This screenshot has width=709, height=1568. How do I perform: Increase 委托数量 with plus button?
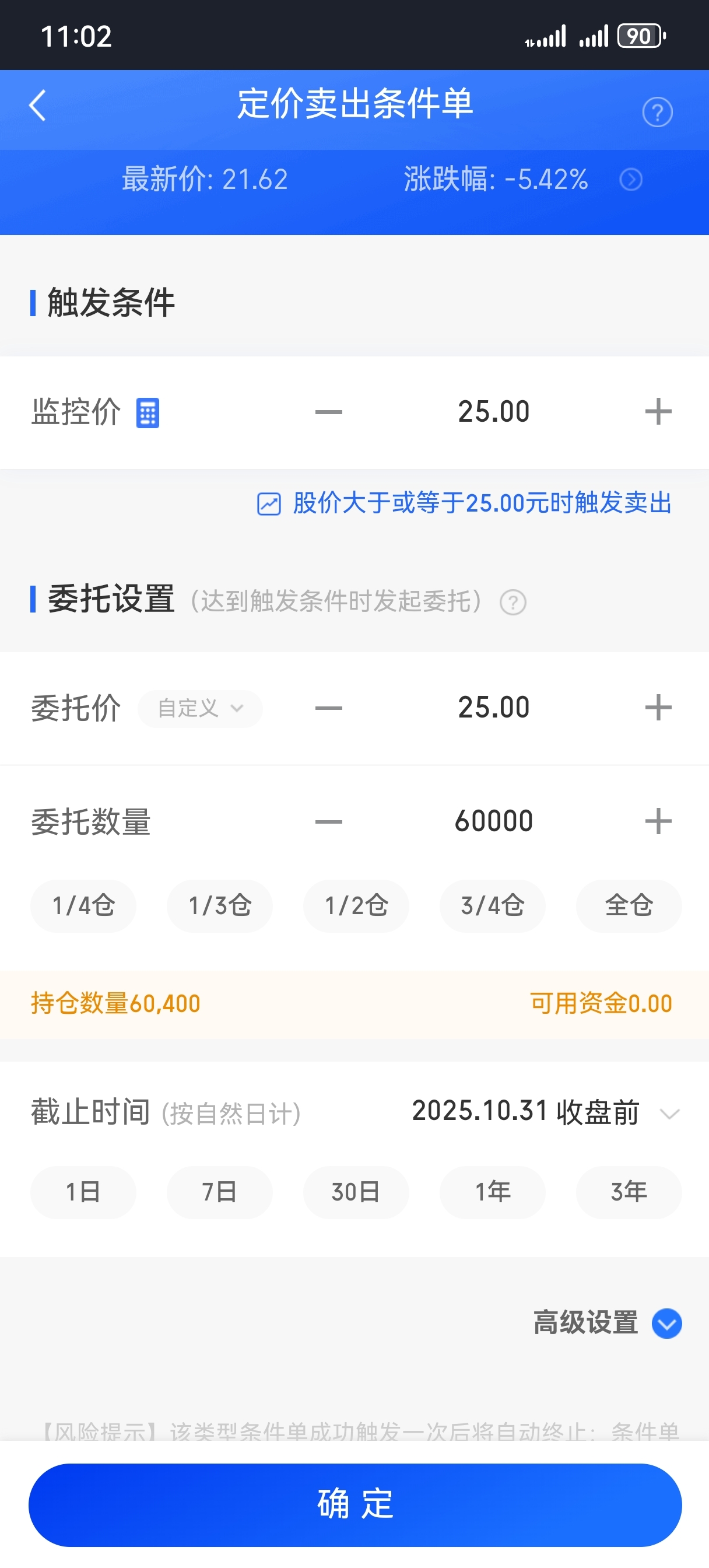click(x=658, y=821)
